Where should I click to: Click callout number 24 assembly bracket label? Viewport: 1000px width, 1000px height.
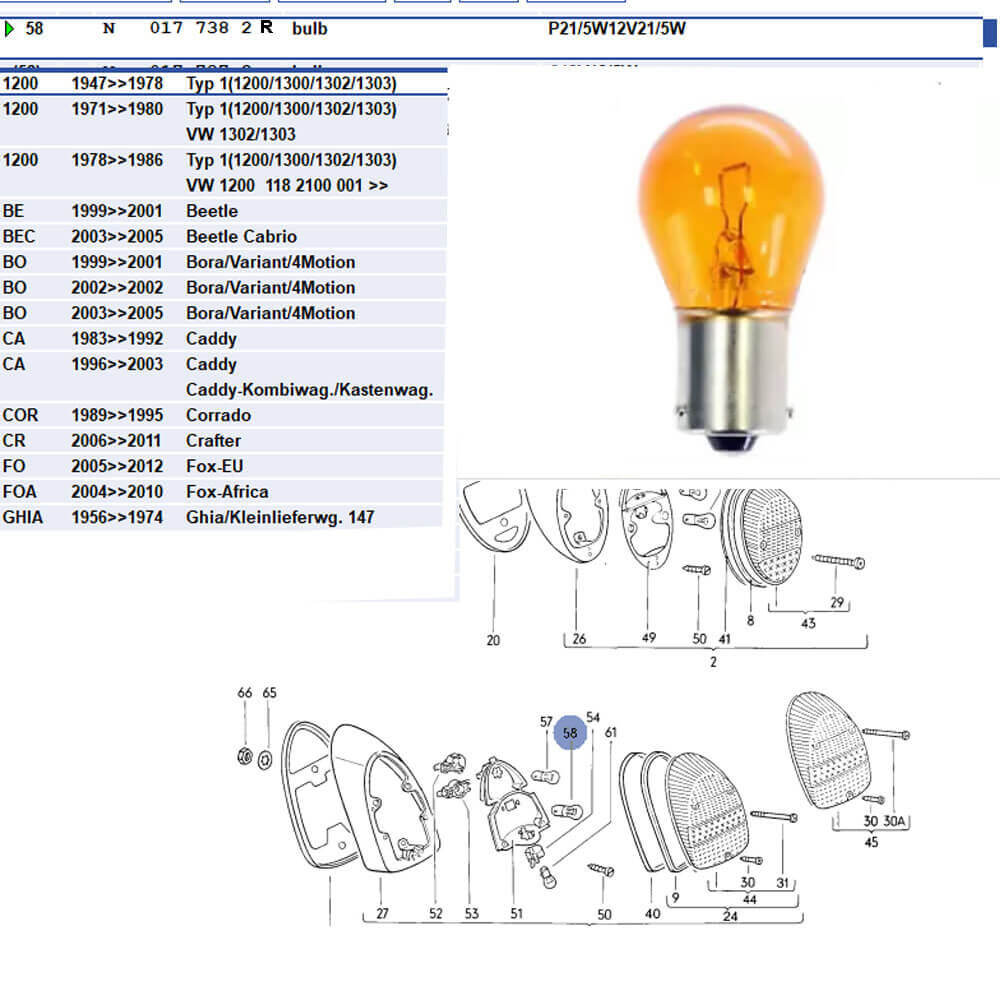[x=730, y=915]
